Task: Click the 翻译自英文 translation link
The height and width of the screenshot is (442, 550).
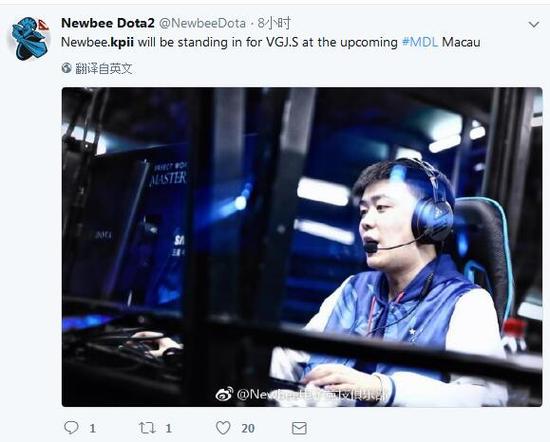Action: point(104,68)
